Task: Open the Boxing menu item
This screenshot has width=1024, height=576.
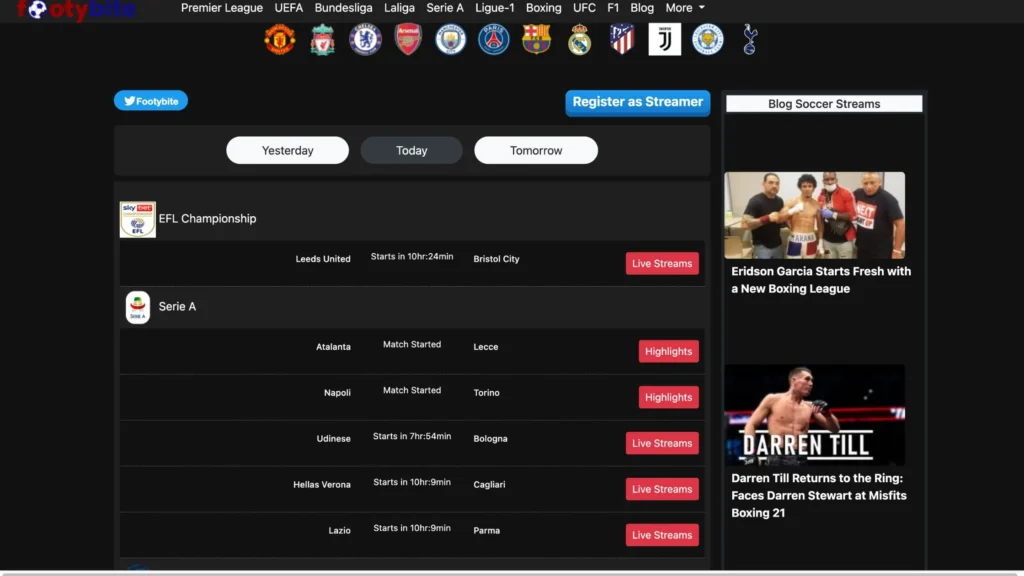Action: point(543,8)
